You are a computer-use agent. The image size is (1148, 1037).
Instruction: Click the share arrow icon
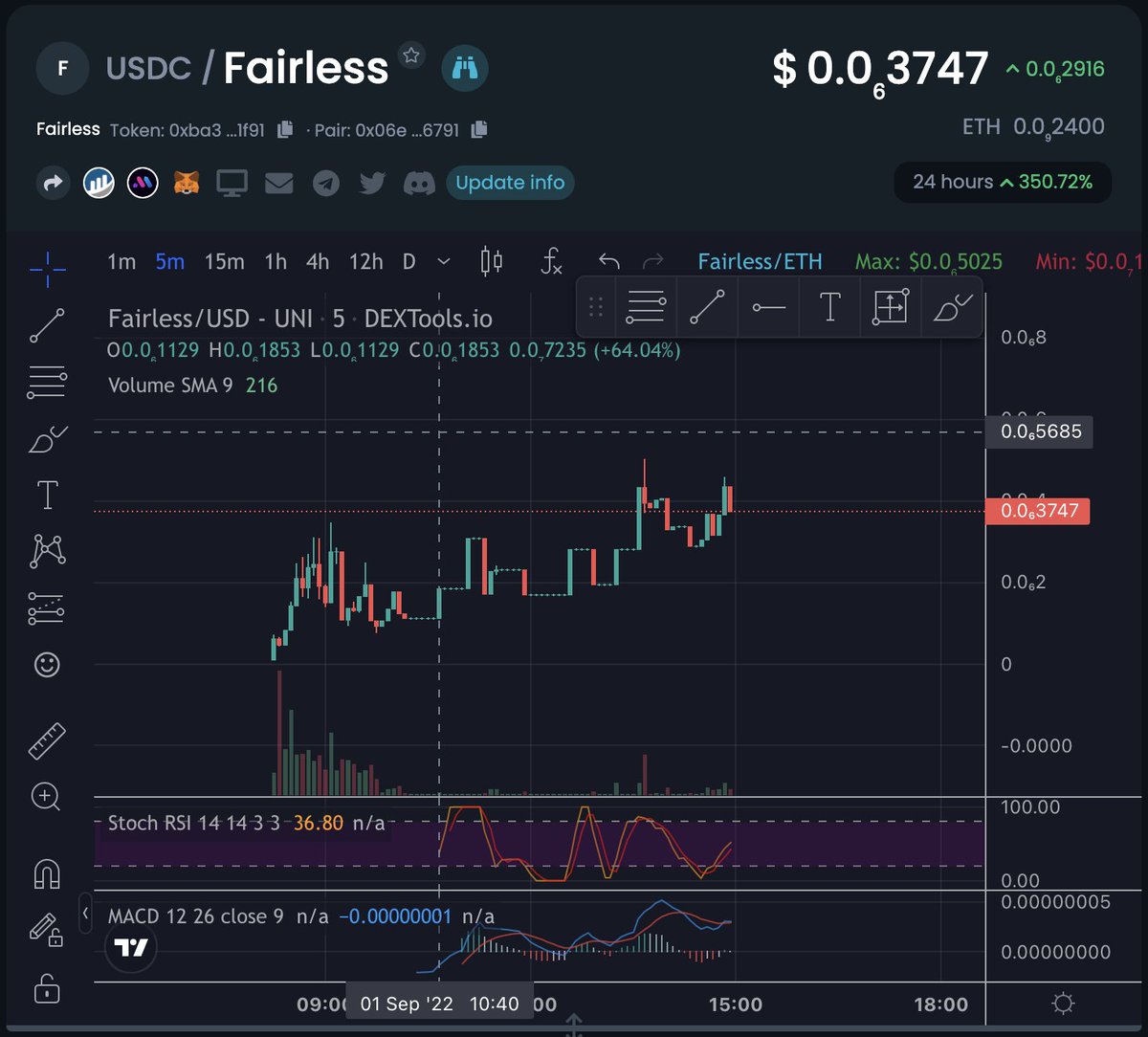(54, 183)
